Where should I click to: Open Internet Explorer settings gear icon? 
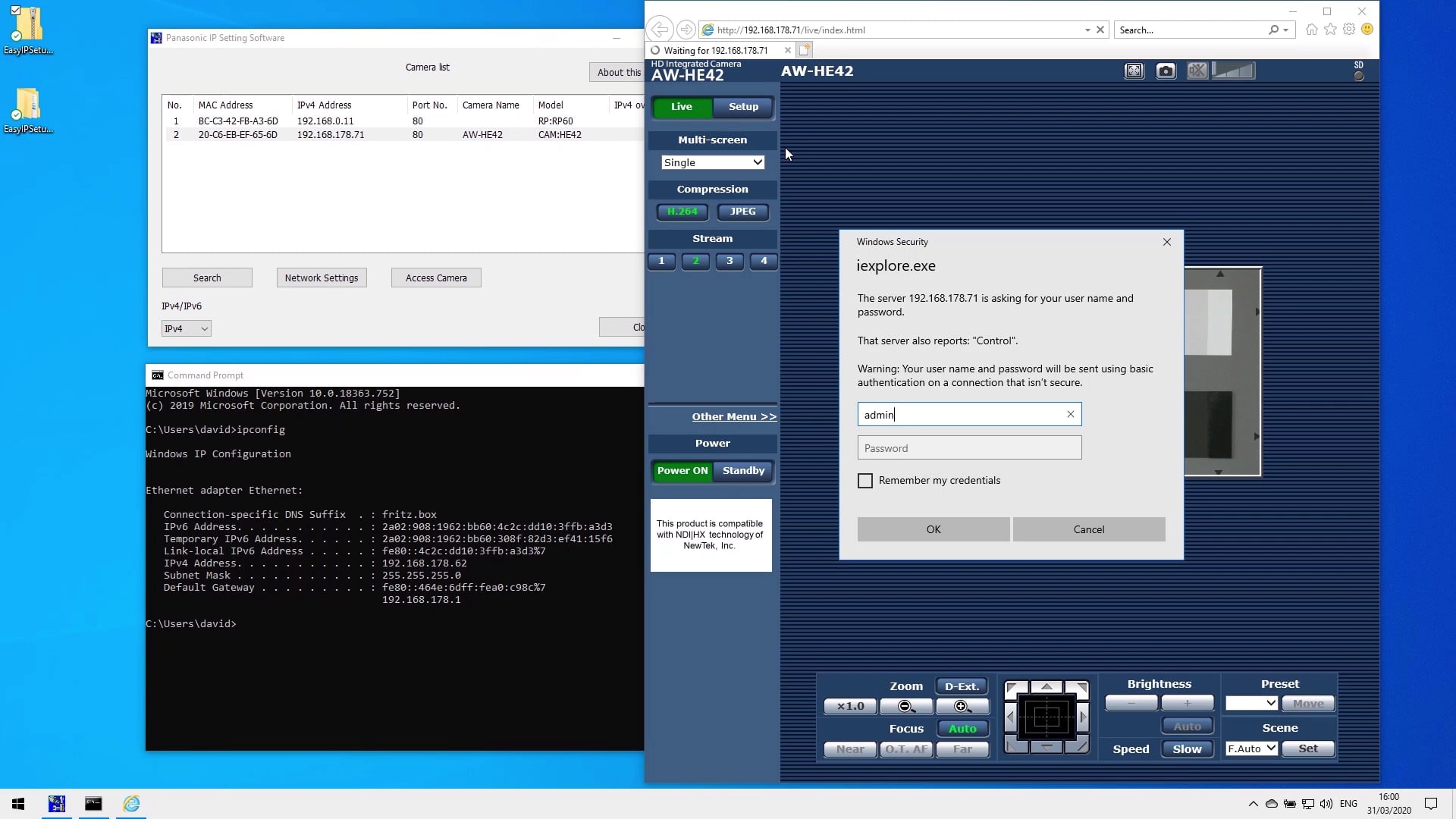pyautogui.click(x=1349, y=30)
